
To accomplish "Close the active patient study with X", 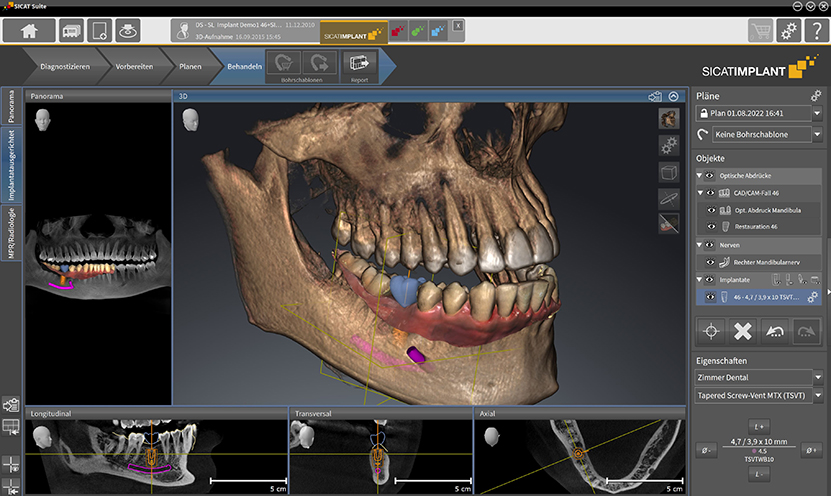I will [x=458, y=25].
